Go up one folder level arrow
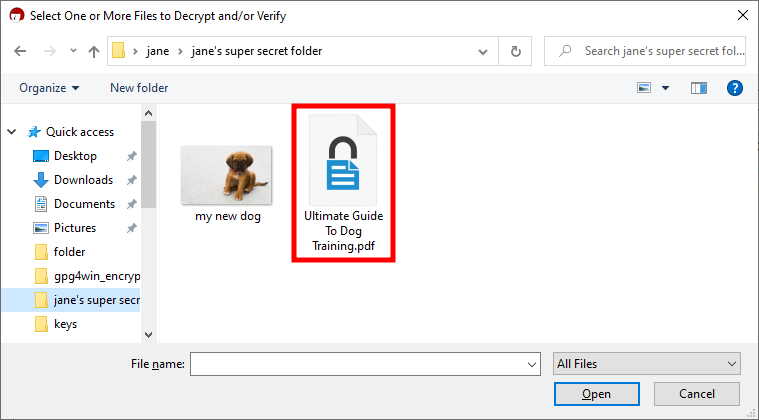Image resolution: width=759 pixels, height=420 pixels. tap(93, 51)
